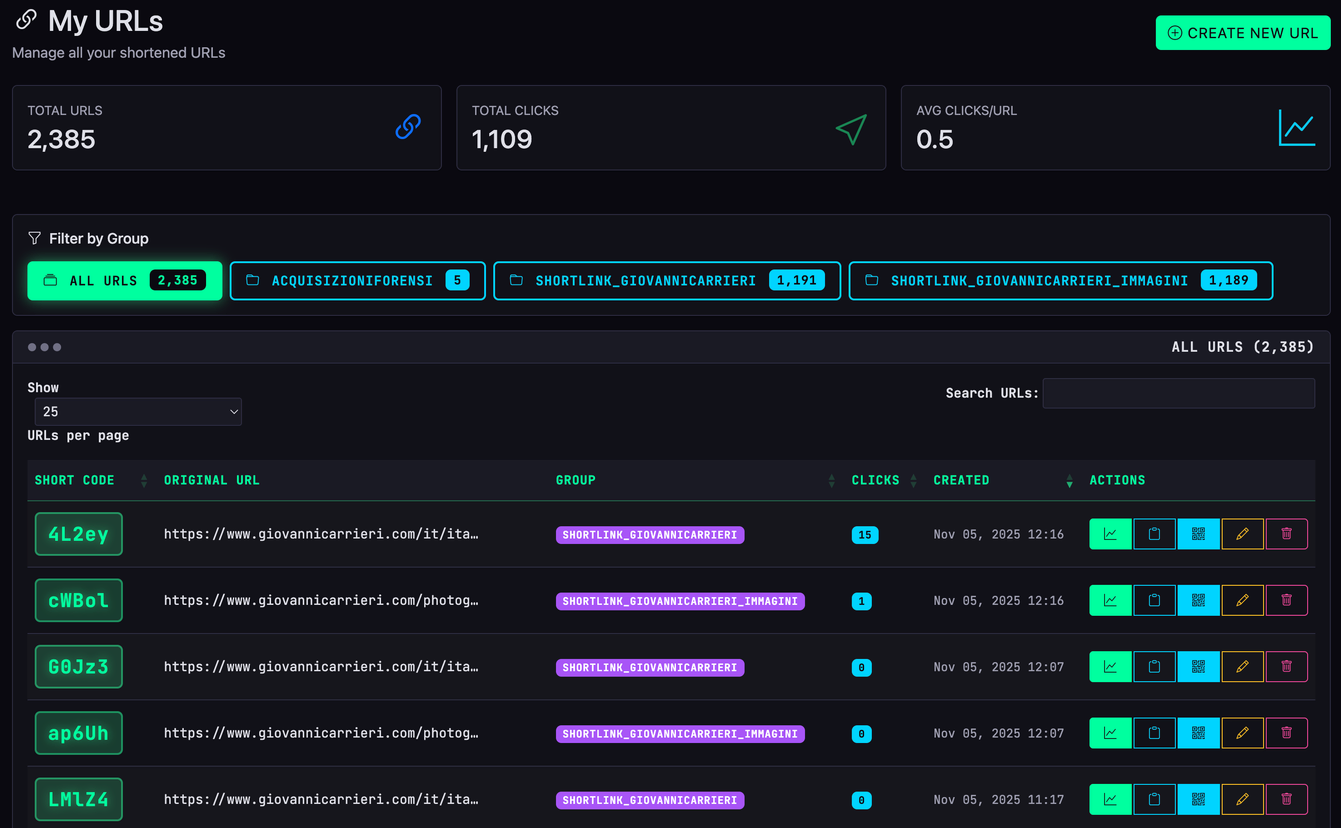Click the CREATE NEW URL button
The width and height of the screenshot is (1341, 828).
pos(1243,32)
